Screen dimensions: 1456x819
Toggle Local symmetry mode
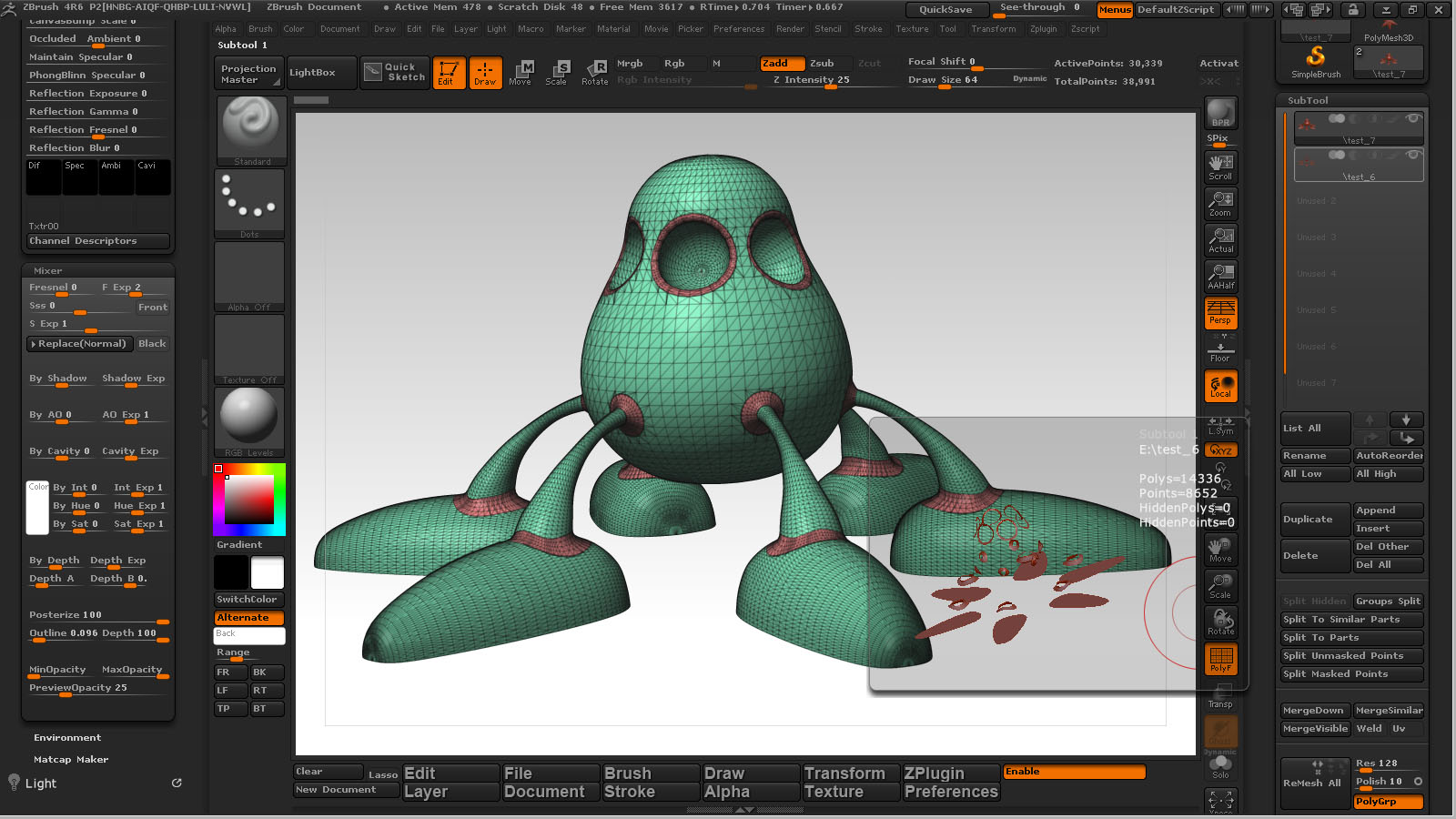(1220, 385)
